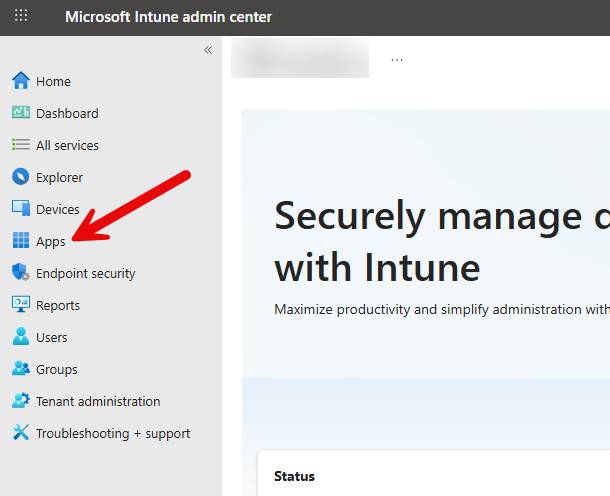Navigate to Endpoint security menu label
Viewport: 610px width, 496px height.
point(86,273)
